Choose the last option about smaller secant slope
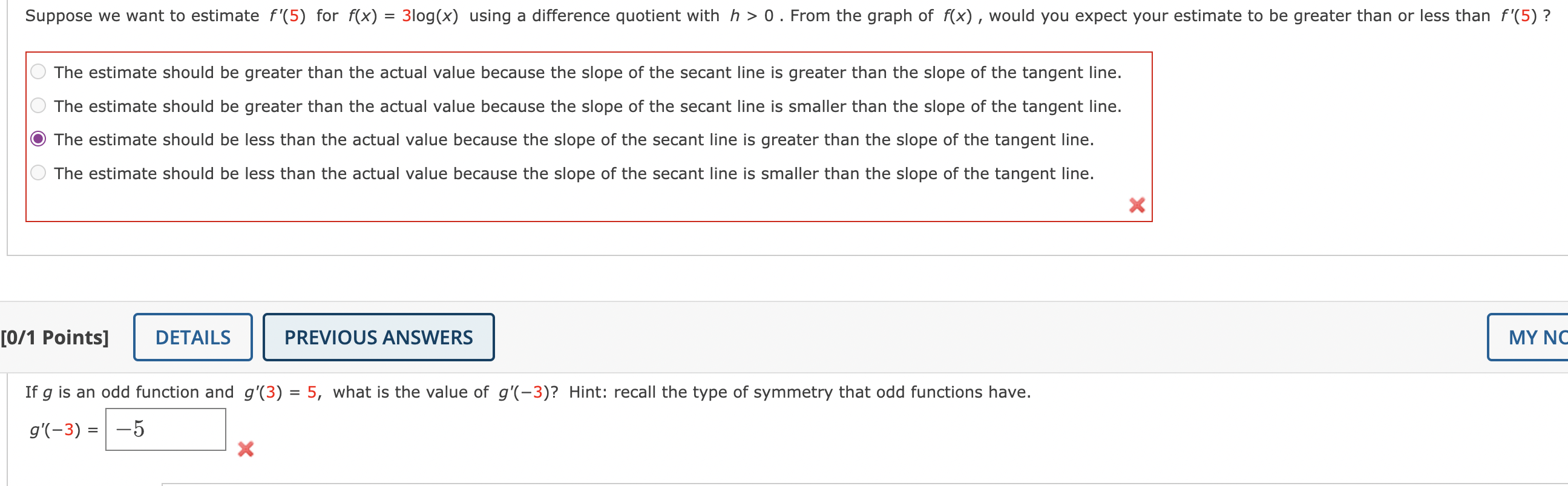 (38, 173)
